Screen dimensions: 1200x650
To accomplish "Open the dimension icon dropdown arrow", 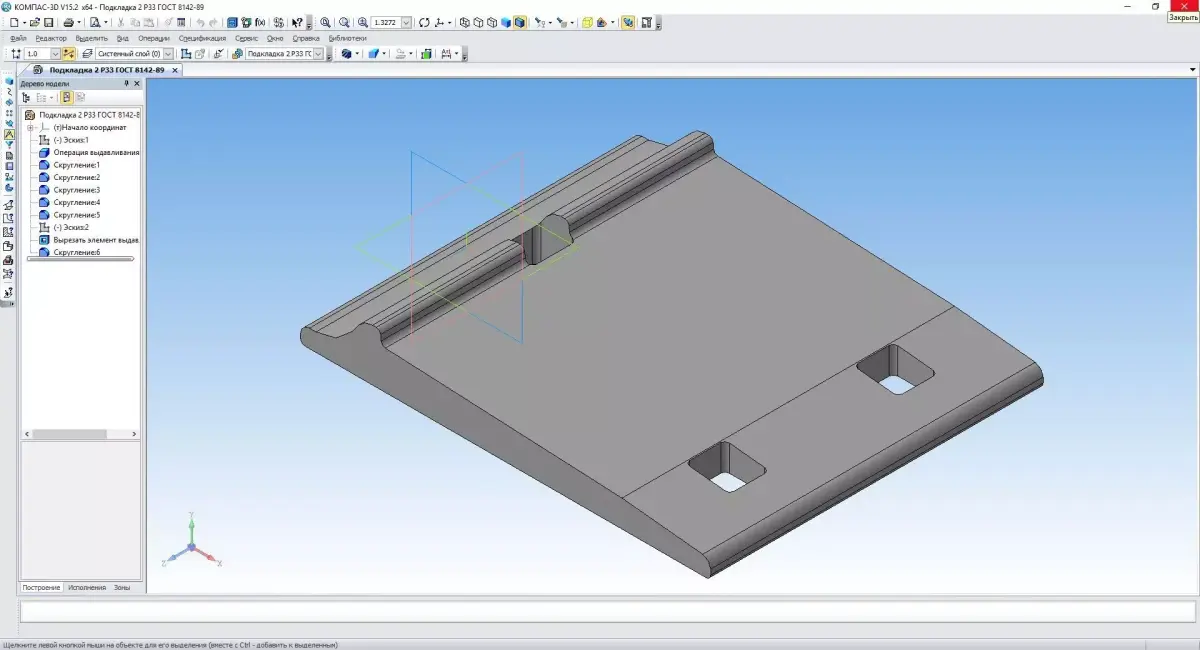I will (456, 53).
